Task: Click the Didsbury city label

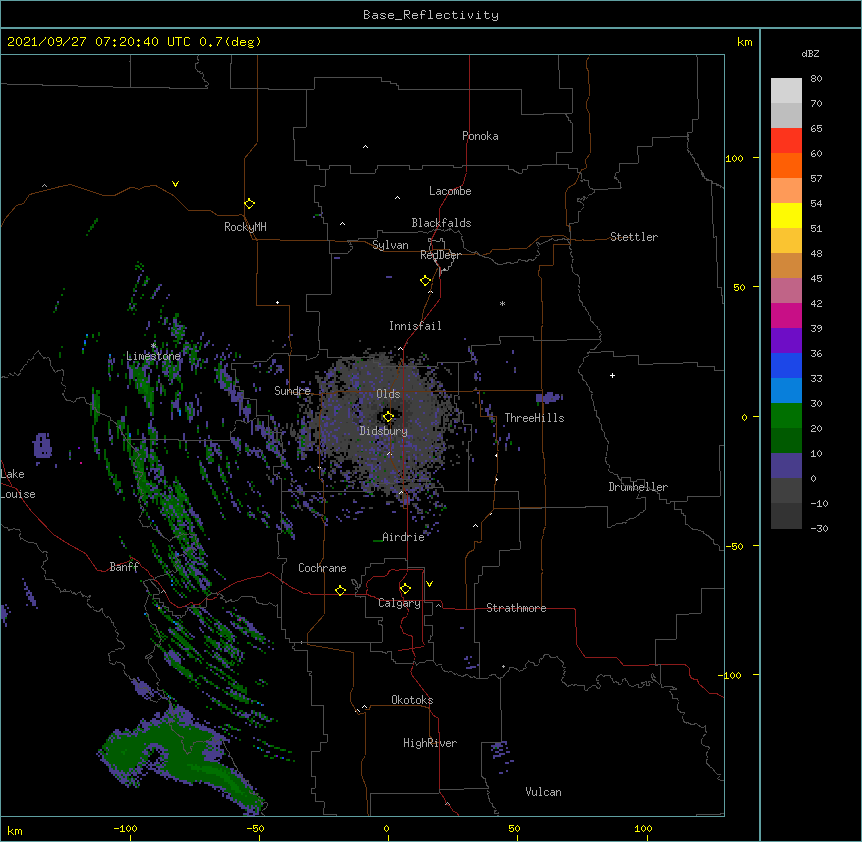Action: coord(383,431)
